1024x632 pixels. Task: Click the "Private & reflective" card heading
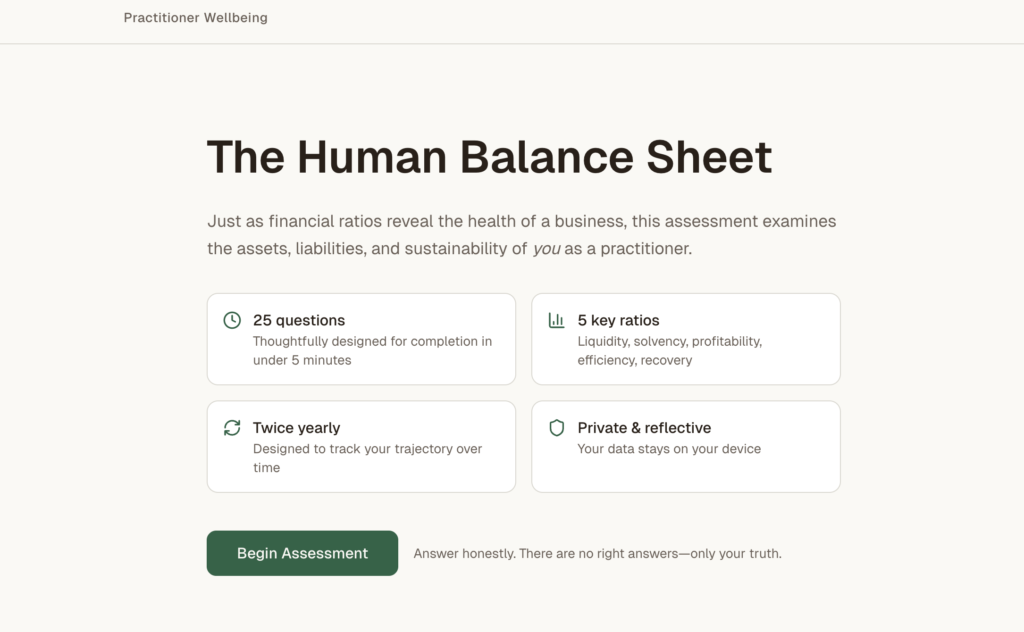point(644,428)
